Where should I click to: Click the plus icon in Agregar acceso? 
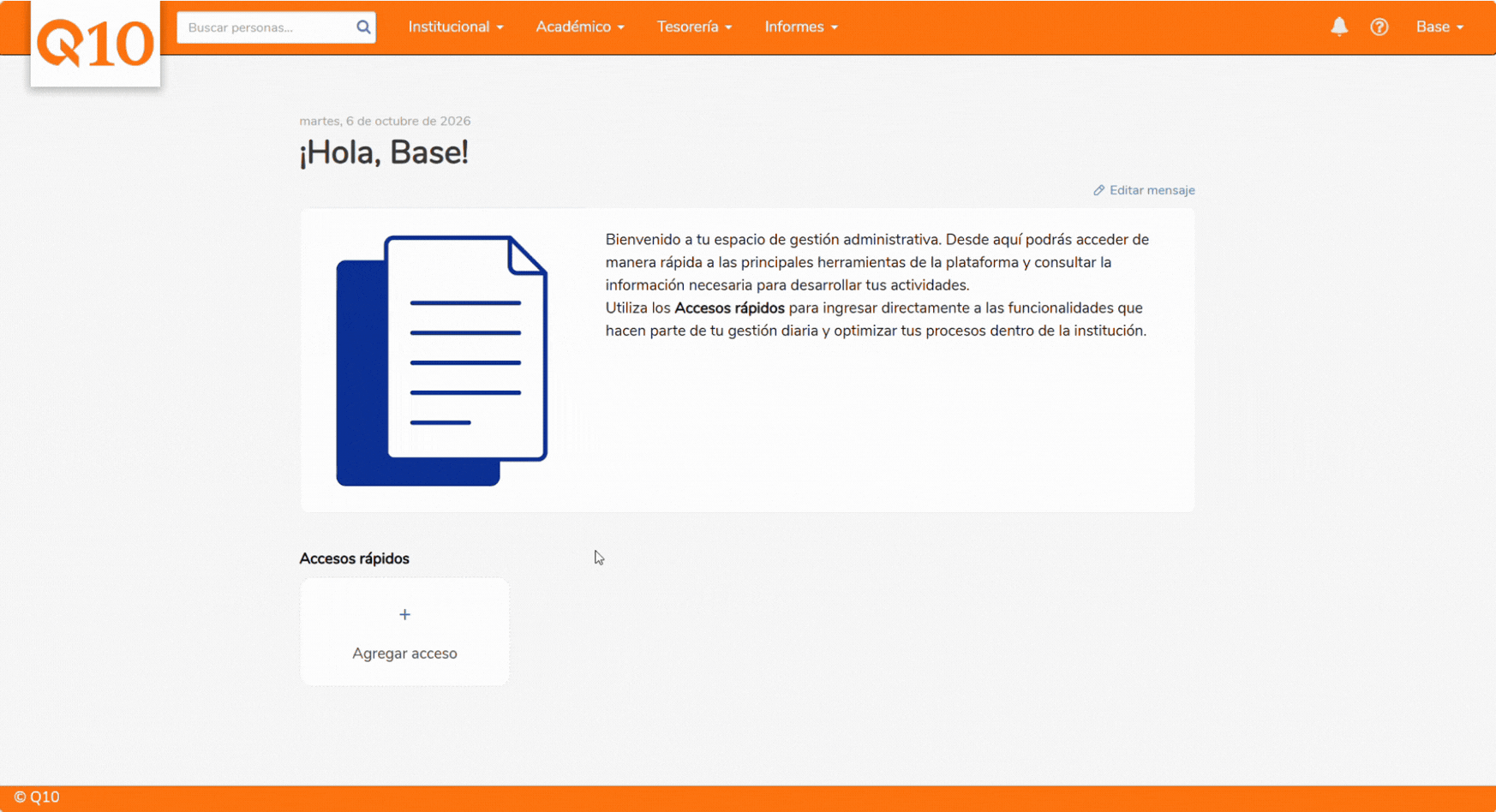tap(404, 614)
